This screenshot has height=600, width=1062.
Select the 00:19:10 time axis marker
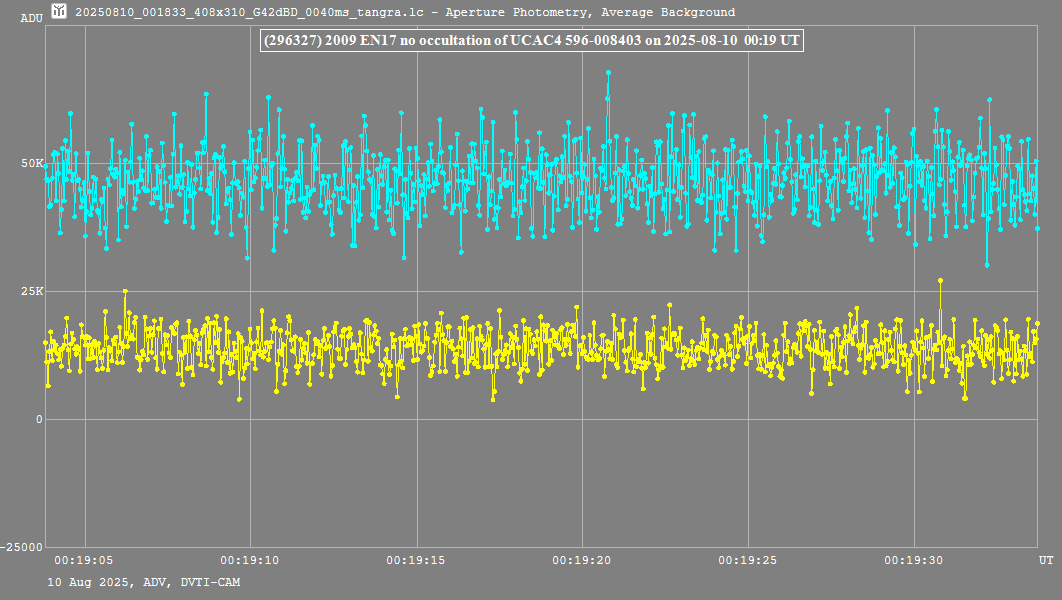coord(250,560)
